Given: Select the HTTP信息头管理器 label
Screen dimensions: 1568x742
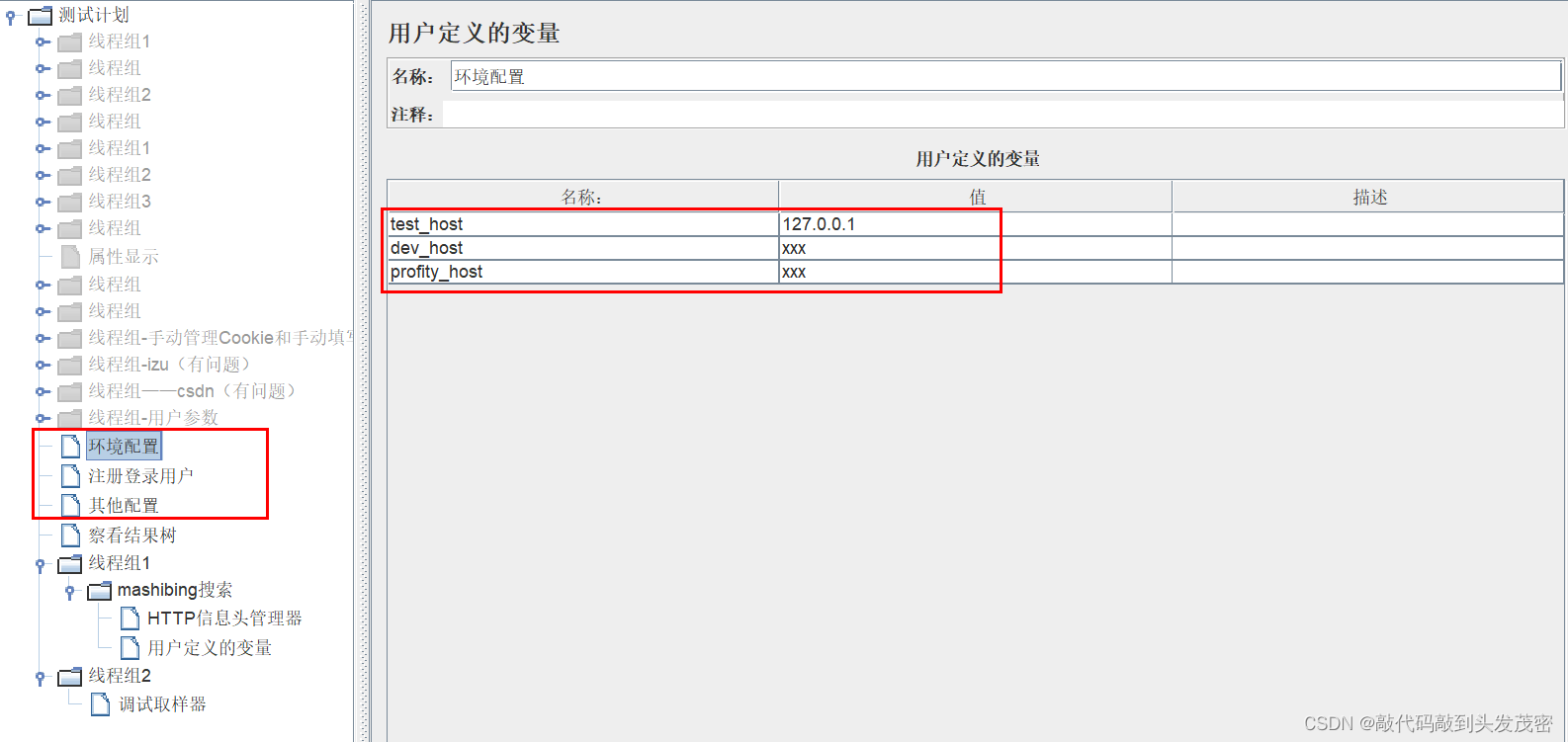Looking at the screenshot, I should click(224, 618).
